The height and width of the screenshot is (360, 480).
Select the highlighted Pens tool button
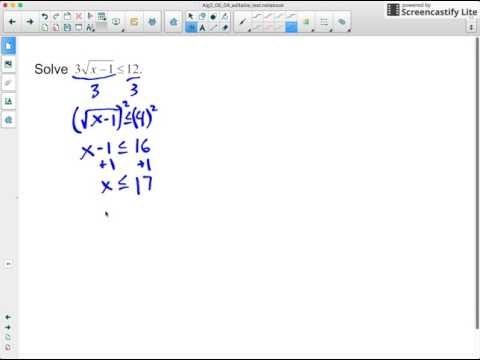191,28
